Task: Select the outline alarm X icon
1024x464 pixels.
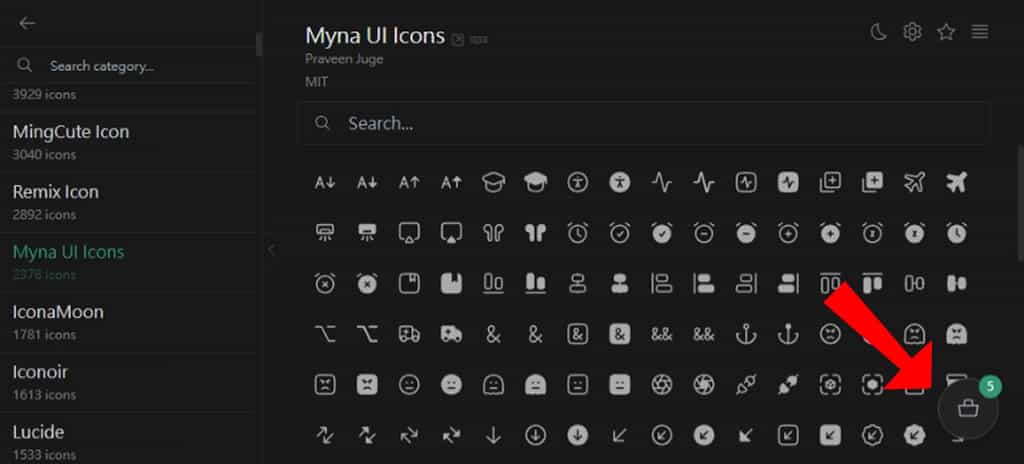Action: tap(325, 283)
